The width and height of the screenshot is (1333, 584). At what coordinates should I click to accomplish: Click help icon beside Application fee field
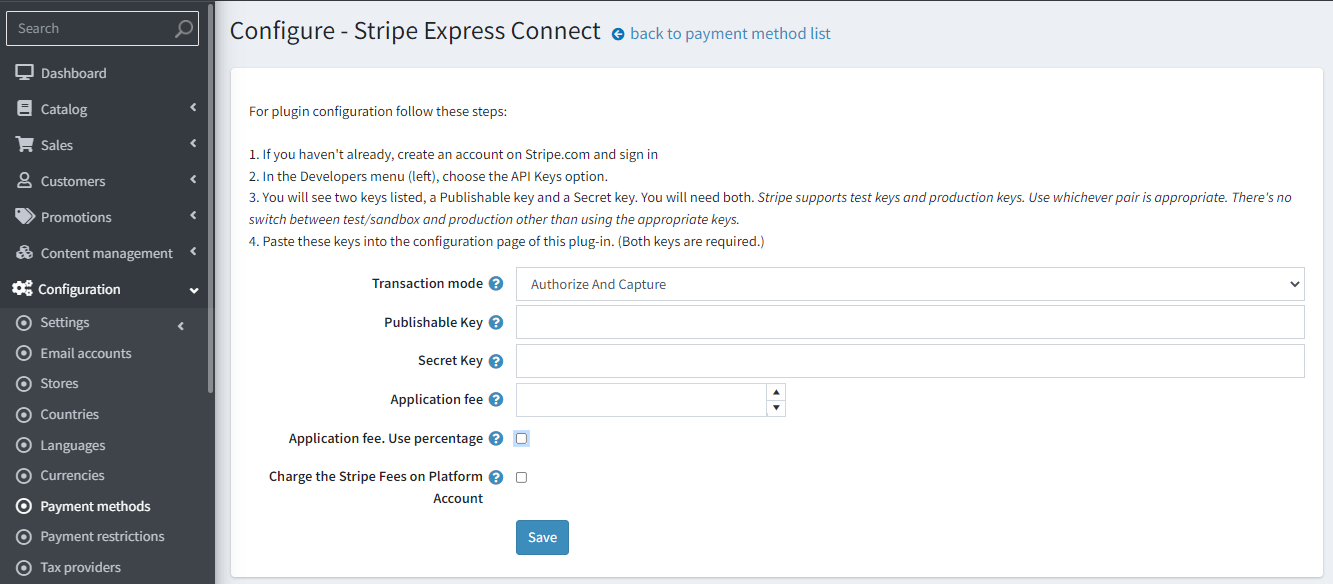[x=496, y=400]
